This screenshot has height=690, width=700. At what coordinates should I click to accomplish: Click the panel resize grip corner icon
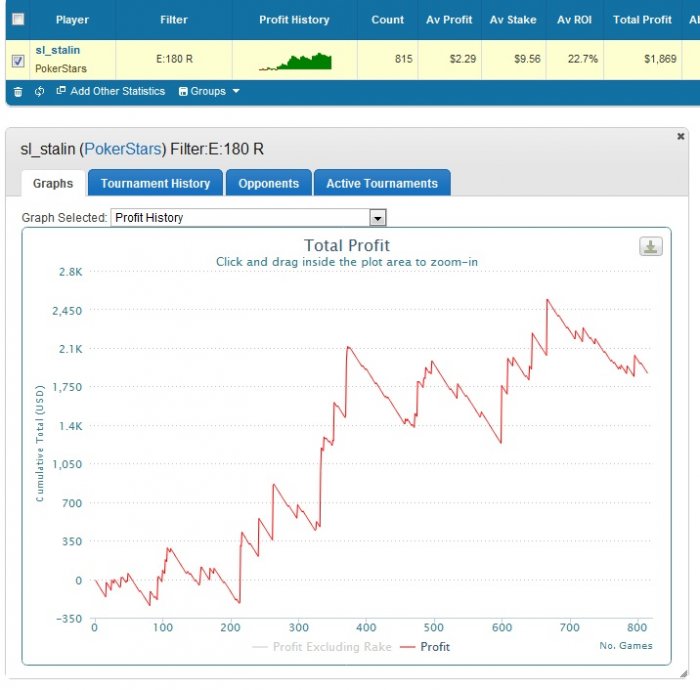click(683, 674)
